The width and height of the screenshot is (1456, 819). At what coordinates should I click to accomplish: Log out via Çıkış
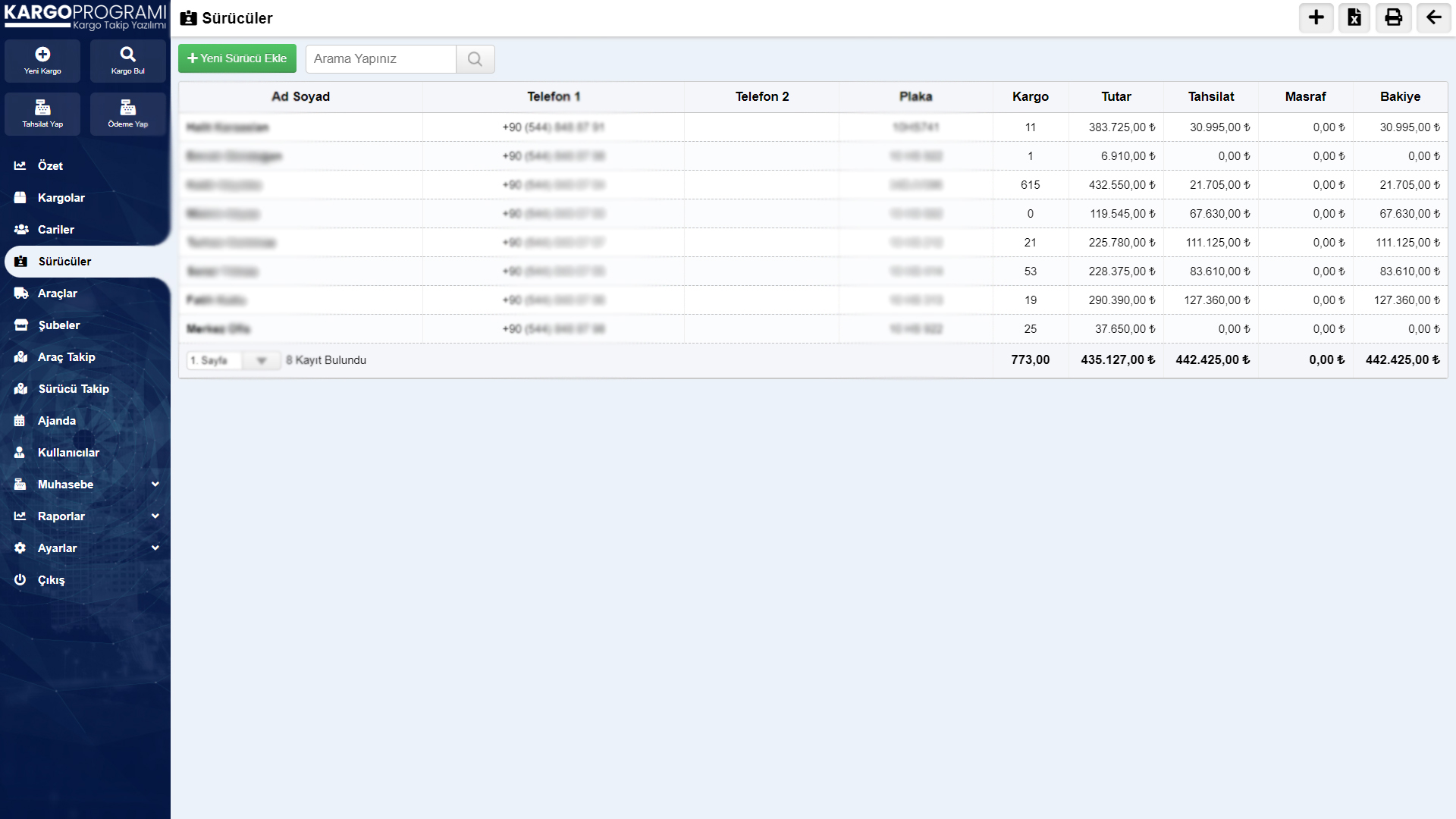tap(85, 579)
